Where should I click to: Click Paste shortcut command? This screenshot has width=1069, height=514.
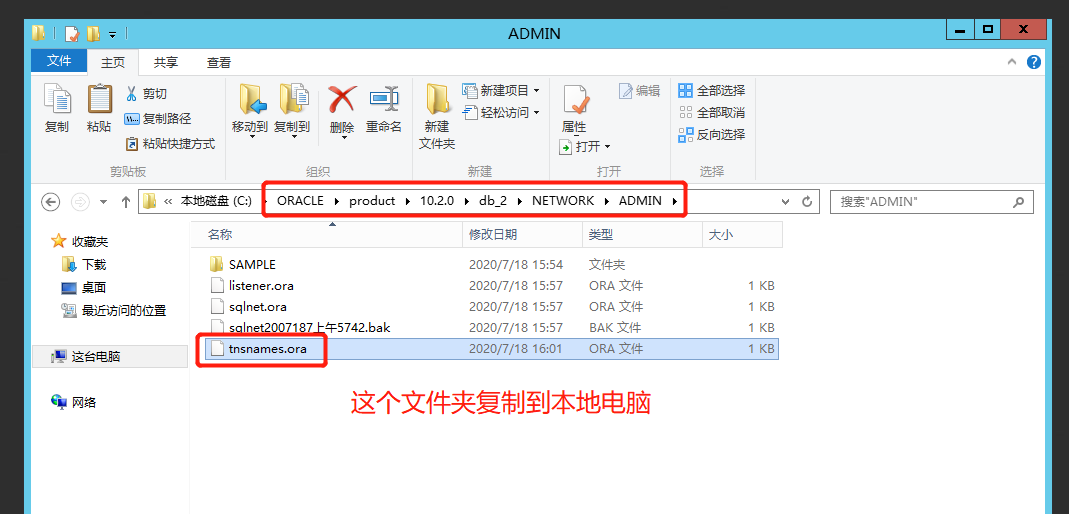click(170, 144)
